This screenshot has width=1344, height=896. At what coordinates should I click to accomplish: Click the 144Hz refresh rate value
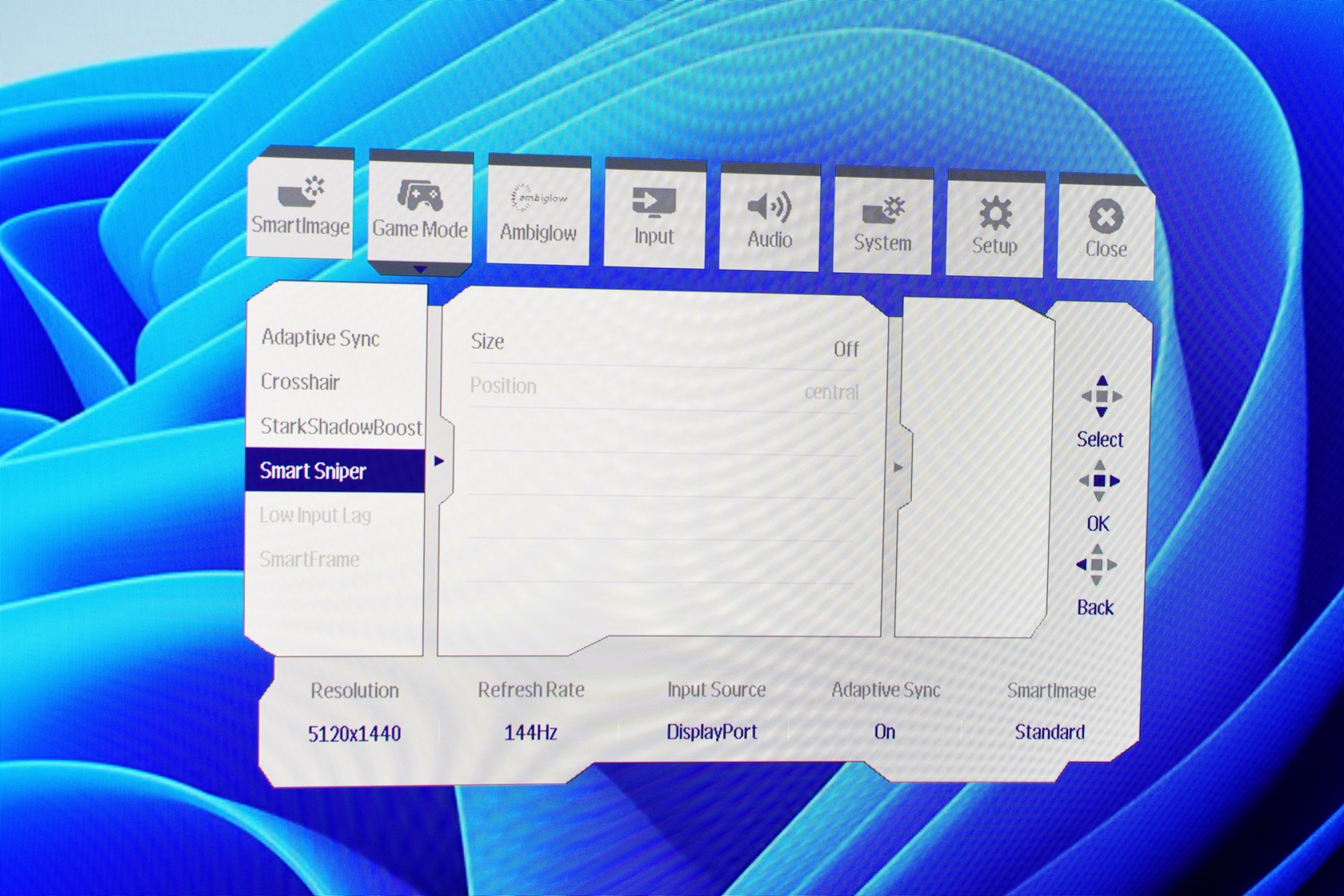click(531, 732)
